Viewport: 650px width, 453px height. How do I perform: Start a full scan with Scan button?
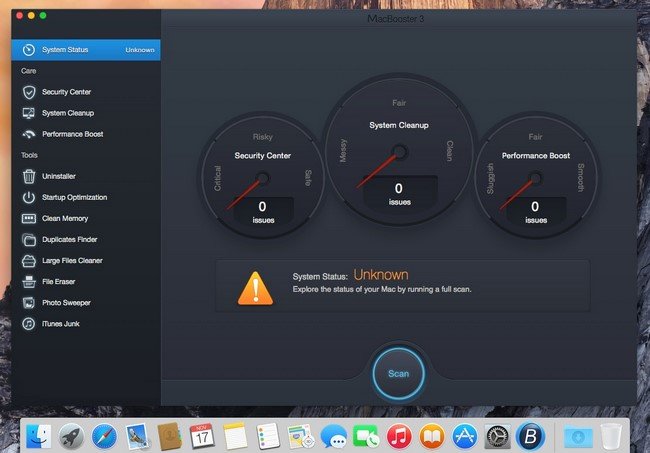click(398, 373)
